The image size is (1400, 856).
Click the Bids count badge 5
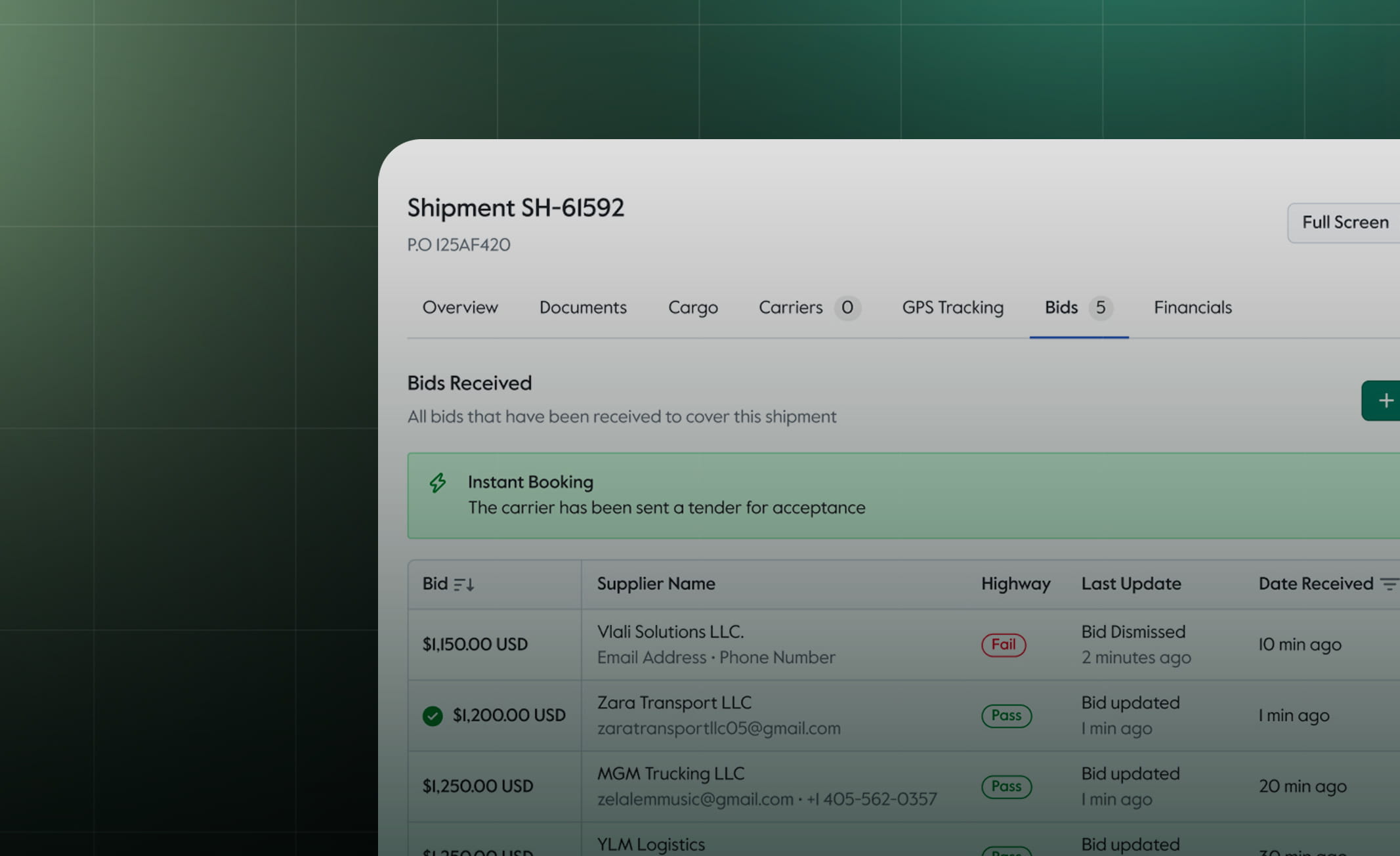1100,307
